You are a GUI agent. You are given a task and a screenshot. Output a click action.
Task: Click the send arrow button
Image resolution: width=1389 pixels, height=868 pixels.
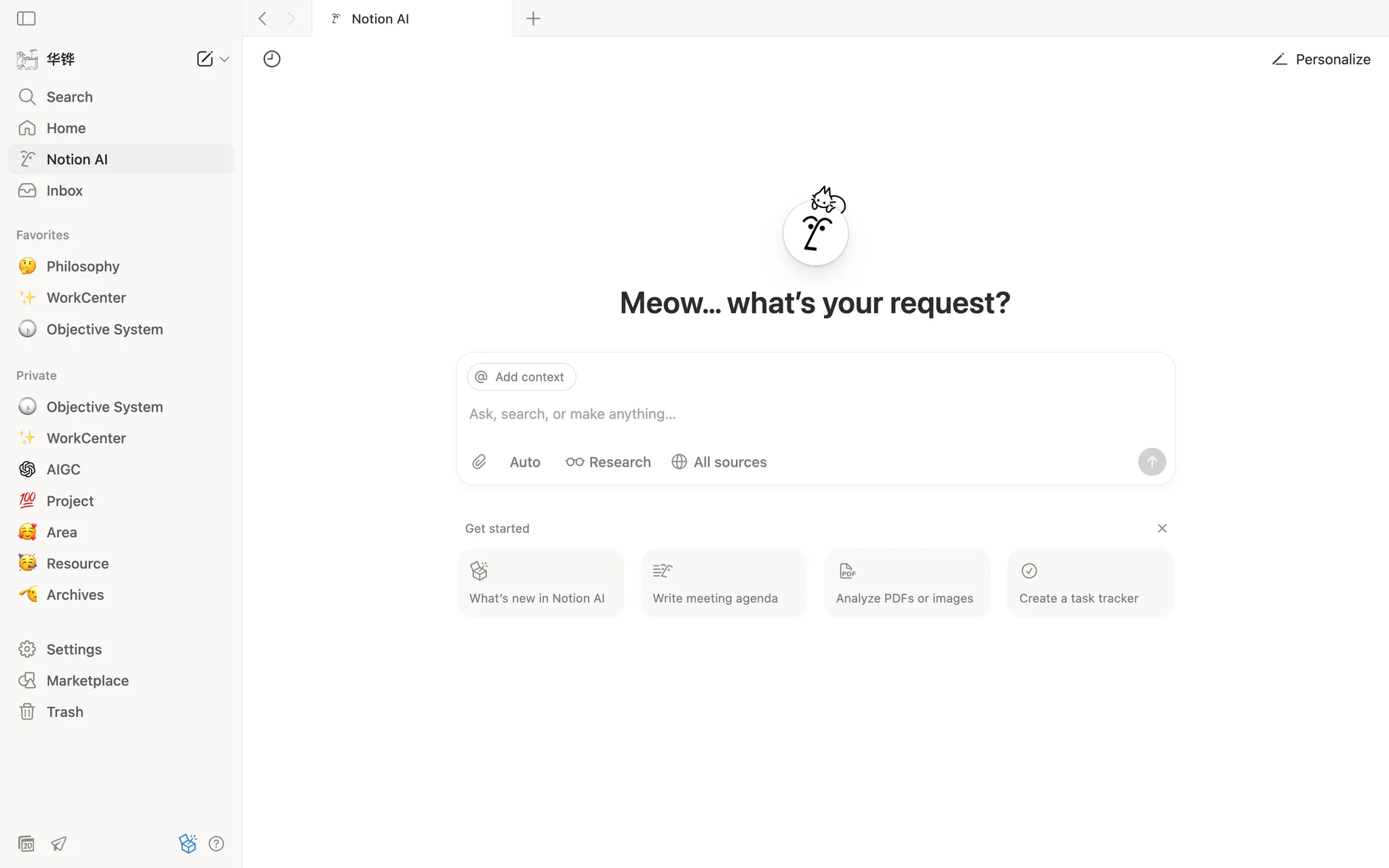(x=1151, y=462)
